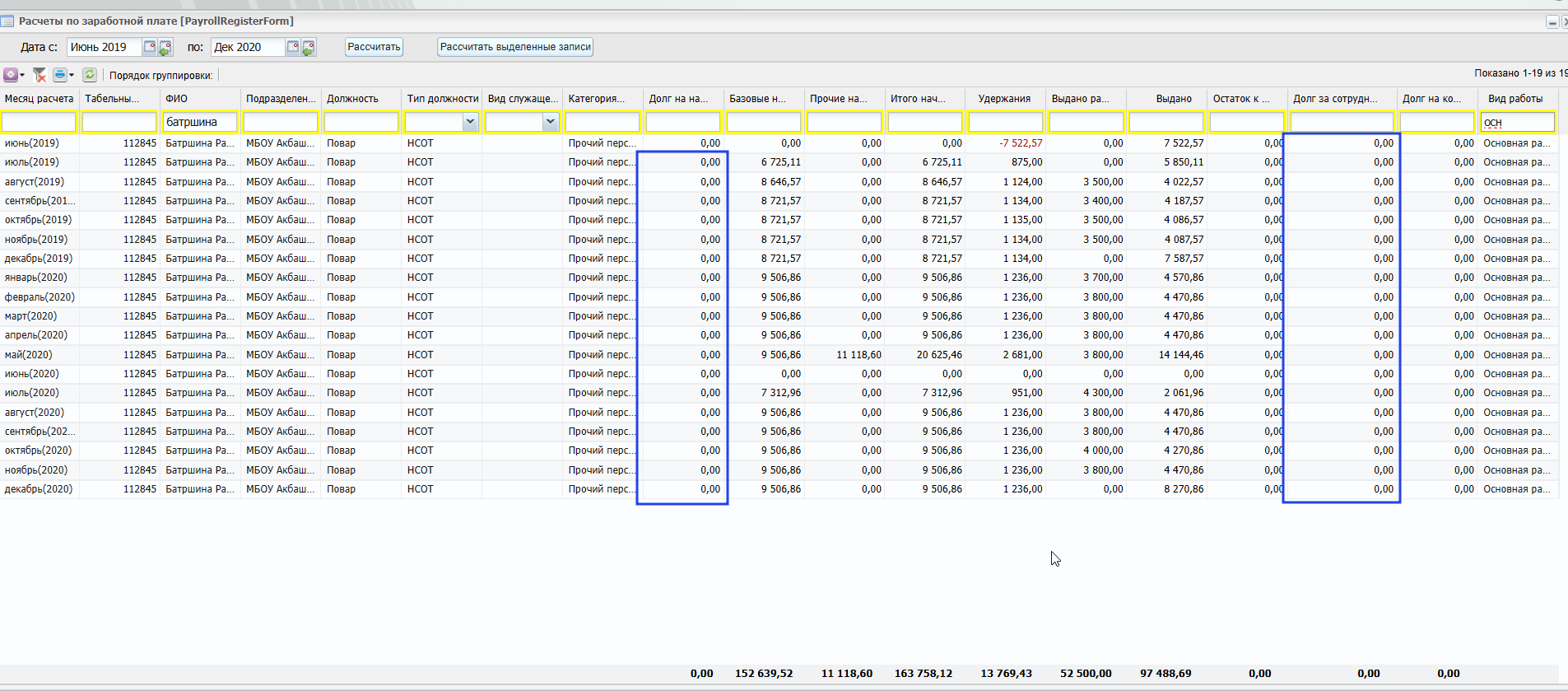Screen dimensions: 1568x691
Task: Click Рассчитать выделенные записи button
Action: 515,47
